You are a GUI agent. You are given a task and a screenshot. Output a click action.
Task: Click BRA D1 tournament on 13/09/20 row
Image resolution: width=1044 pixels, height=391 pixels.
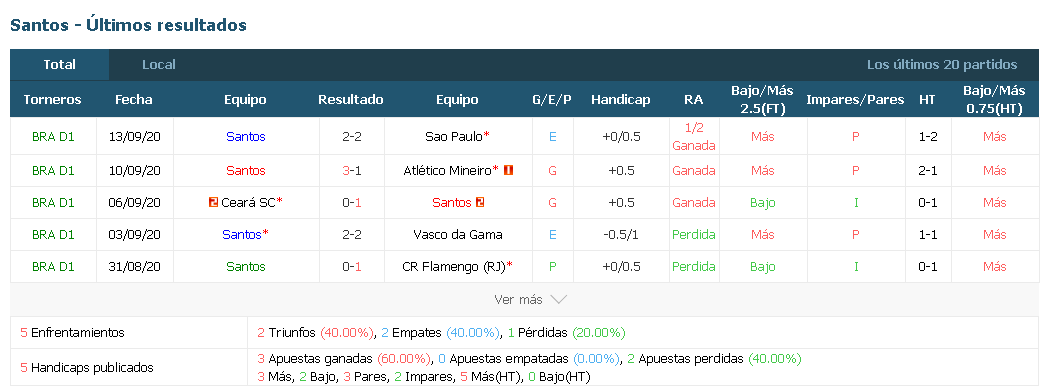pos(53,137)
